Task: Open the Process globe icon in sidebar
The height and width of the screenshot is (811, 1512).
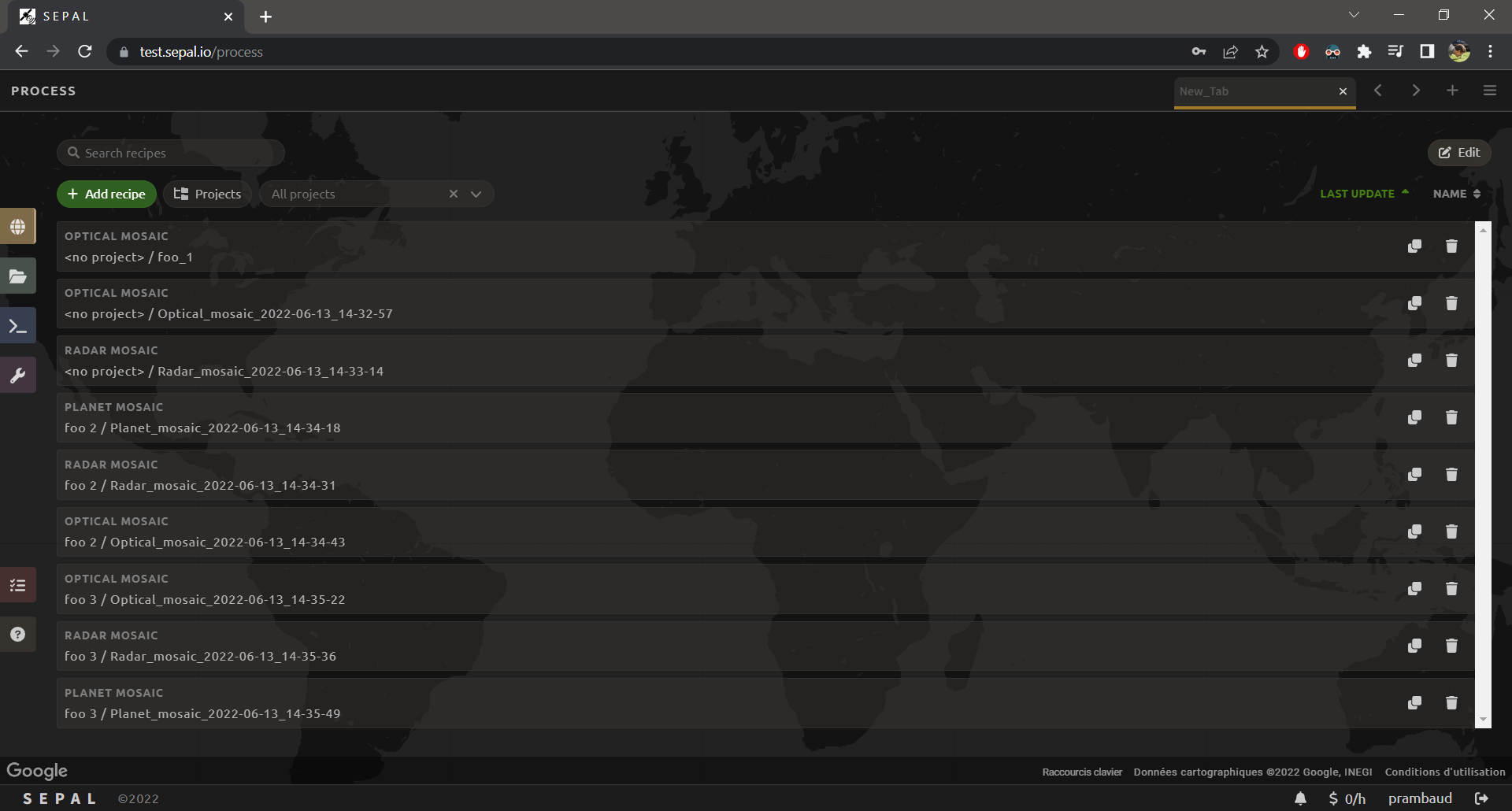Action: (x=18, y=227)
